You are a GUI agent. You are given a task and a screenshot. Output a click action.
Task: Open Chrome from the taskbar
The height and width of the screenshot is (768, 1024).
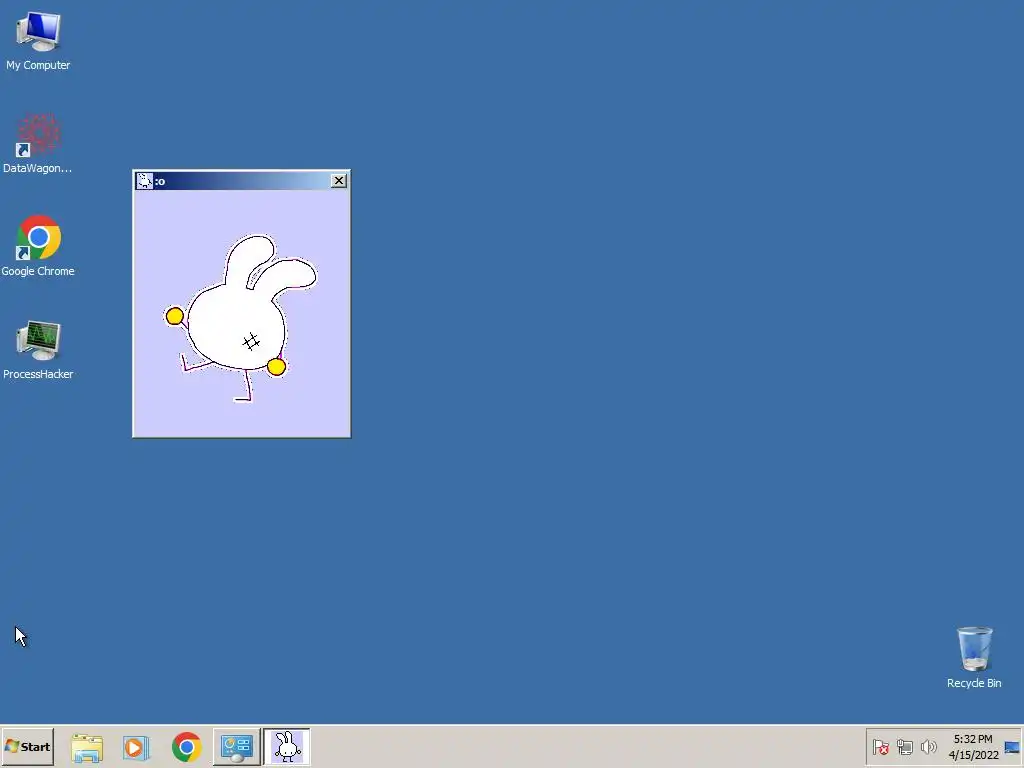[x=186, y=747]
